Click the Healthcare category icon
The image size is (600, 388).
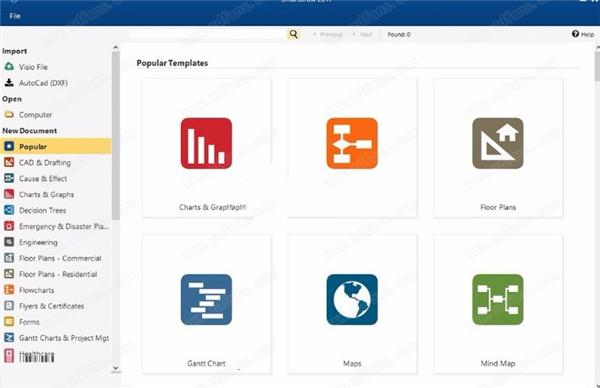9,355
